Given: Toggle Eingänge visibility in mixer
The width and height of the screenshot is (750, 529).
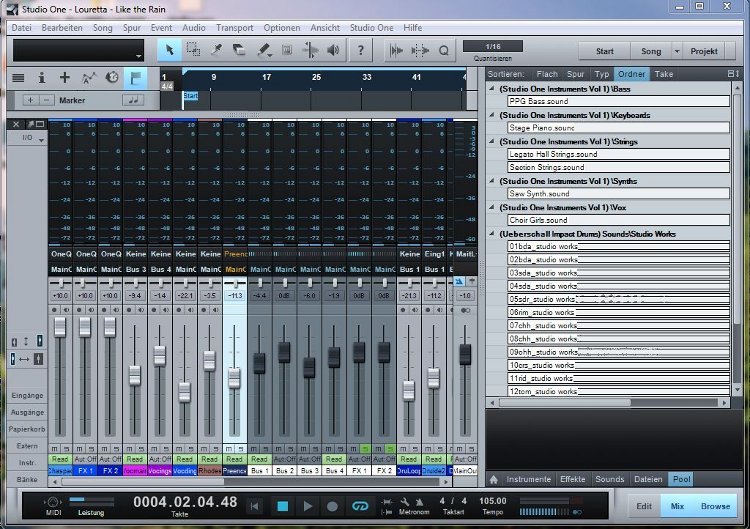Looking at the screenshot, I should pyautogui.click(x=27, y=396).
